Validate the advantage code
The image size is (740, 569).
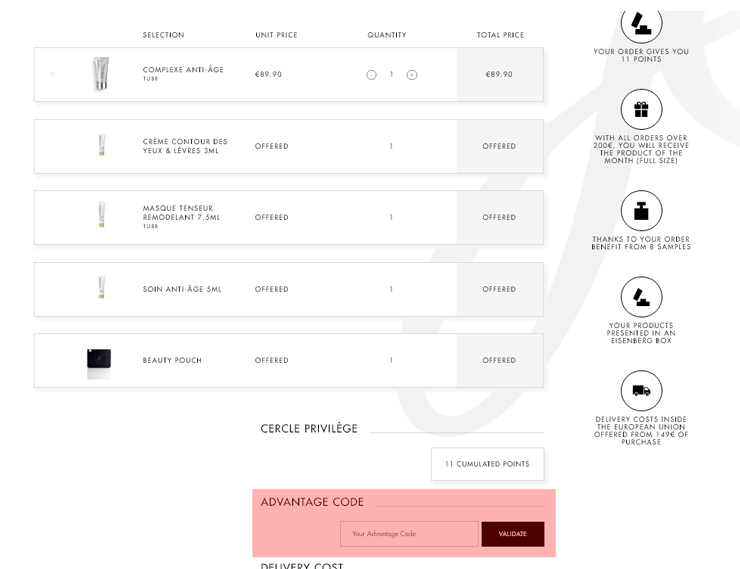coord(513,534)
